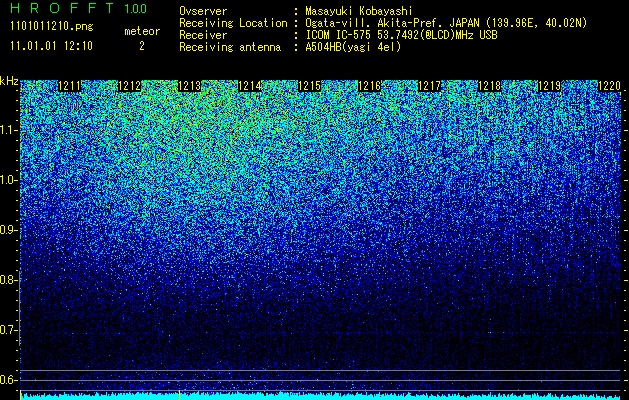Select the Ogata-vill. Akita-Pref. JAPAN location text

[x=446, y=23]
